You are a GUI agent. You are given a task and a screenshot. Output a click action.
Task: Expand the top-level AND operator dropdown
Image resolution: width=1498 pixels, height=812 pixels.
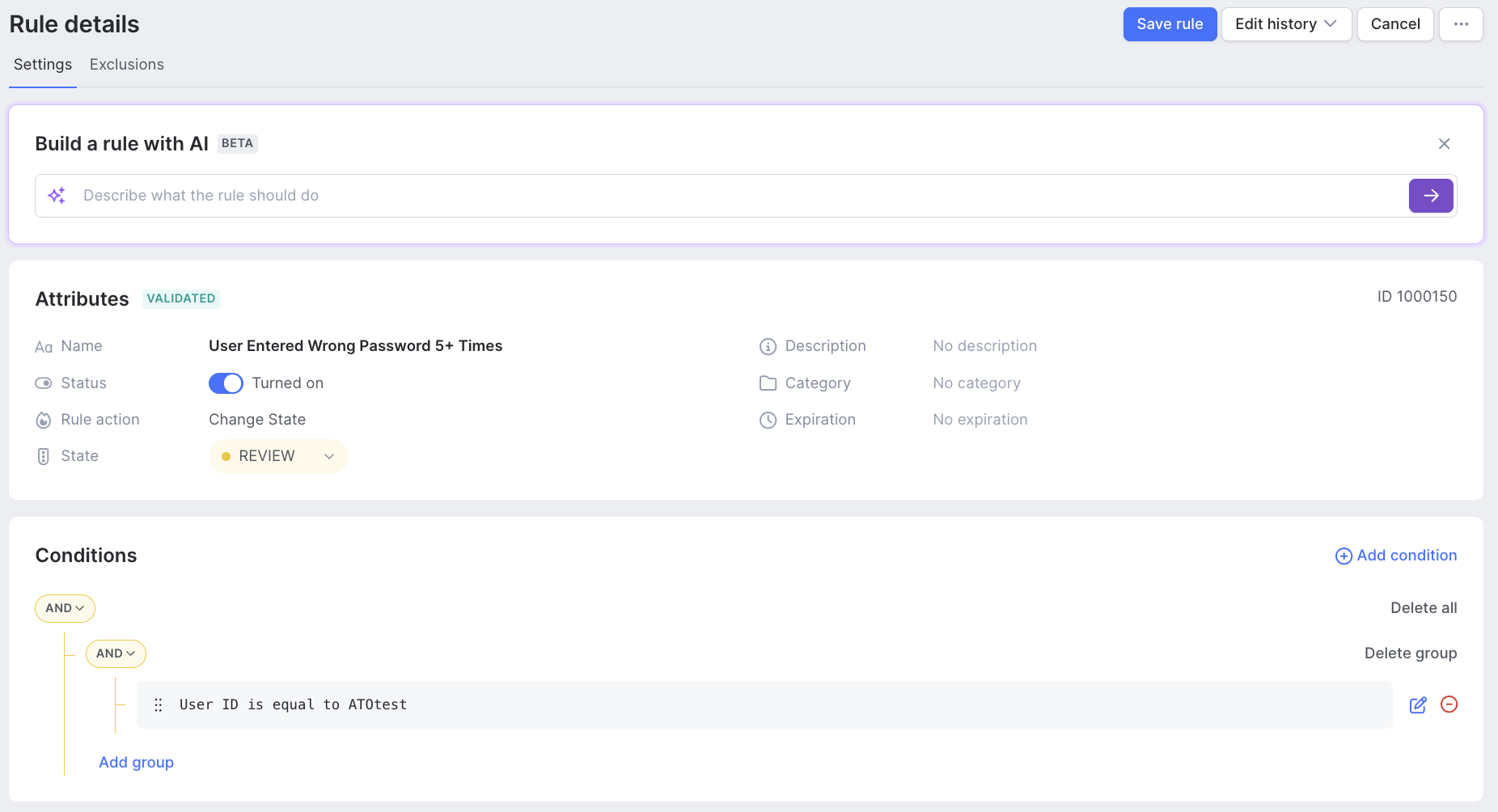coord(65,607)
